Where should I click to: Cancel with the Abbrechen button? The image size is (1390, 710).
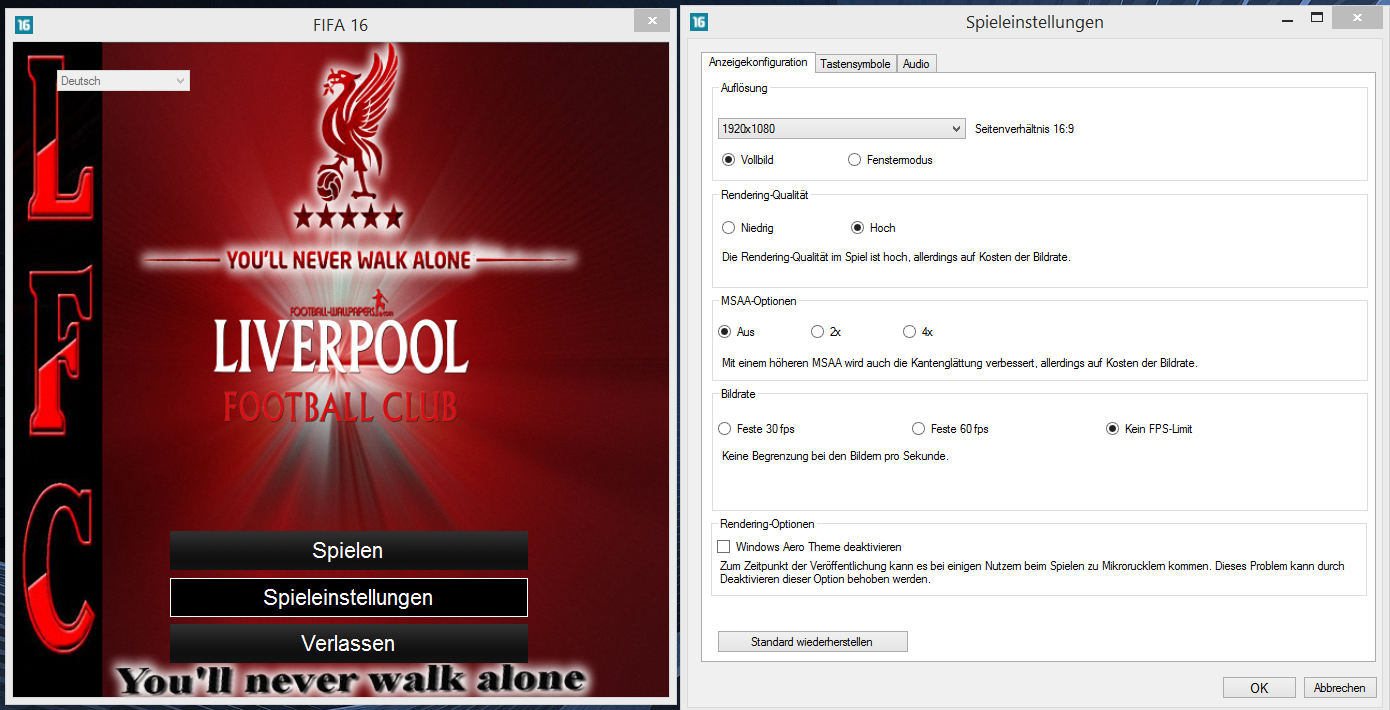tap(1340, 688)
